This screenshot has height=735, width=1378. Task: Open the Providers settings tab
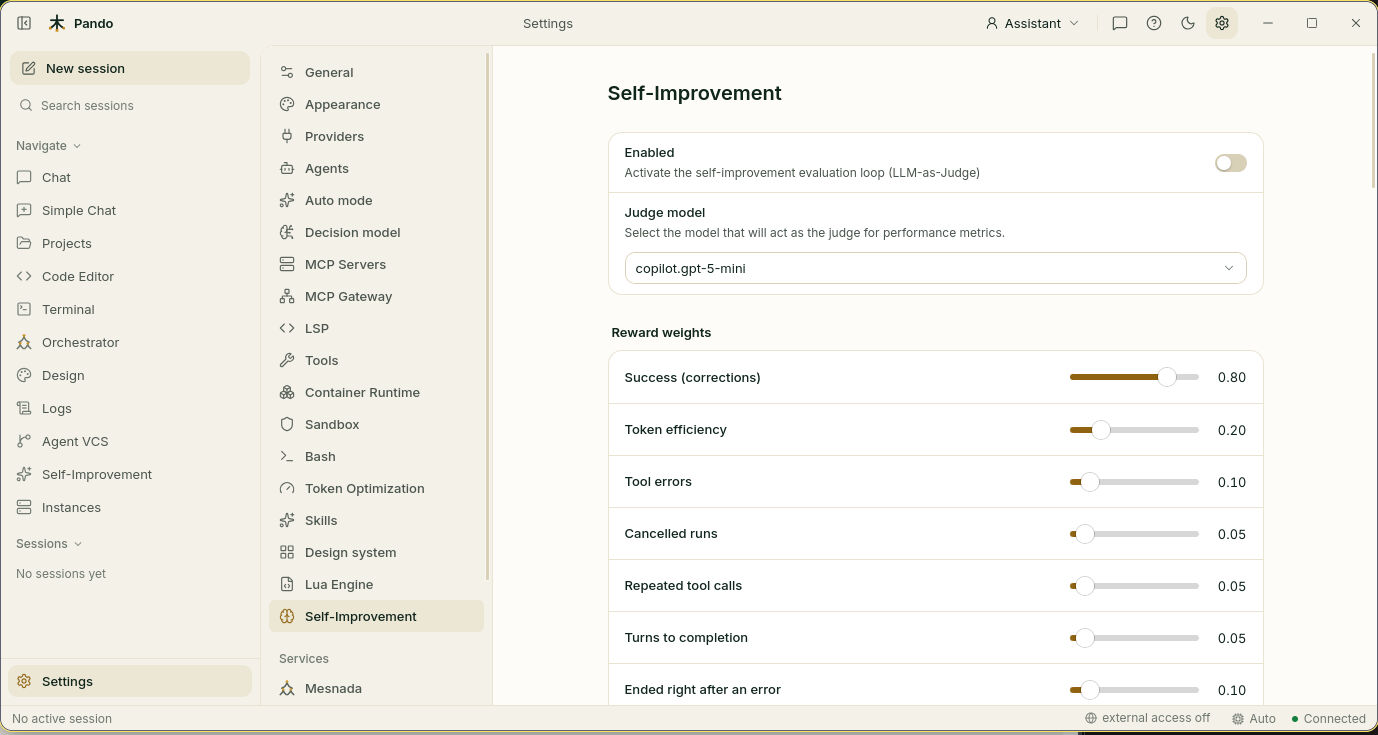pyautogui.click(x=376, y=136)
